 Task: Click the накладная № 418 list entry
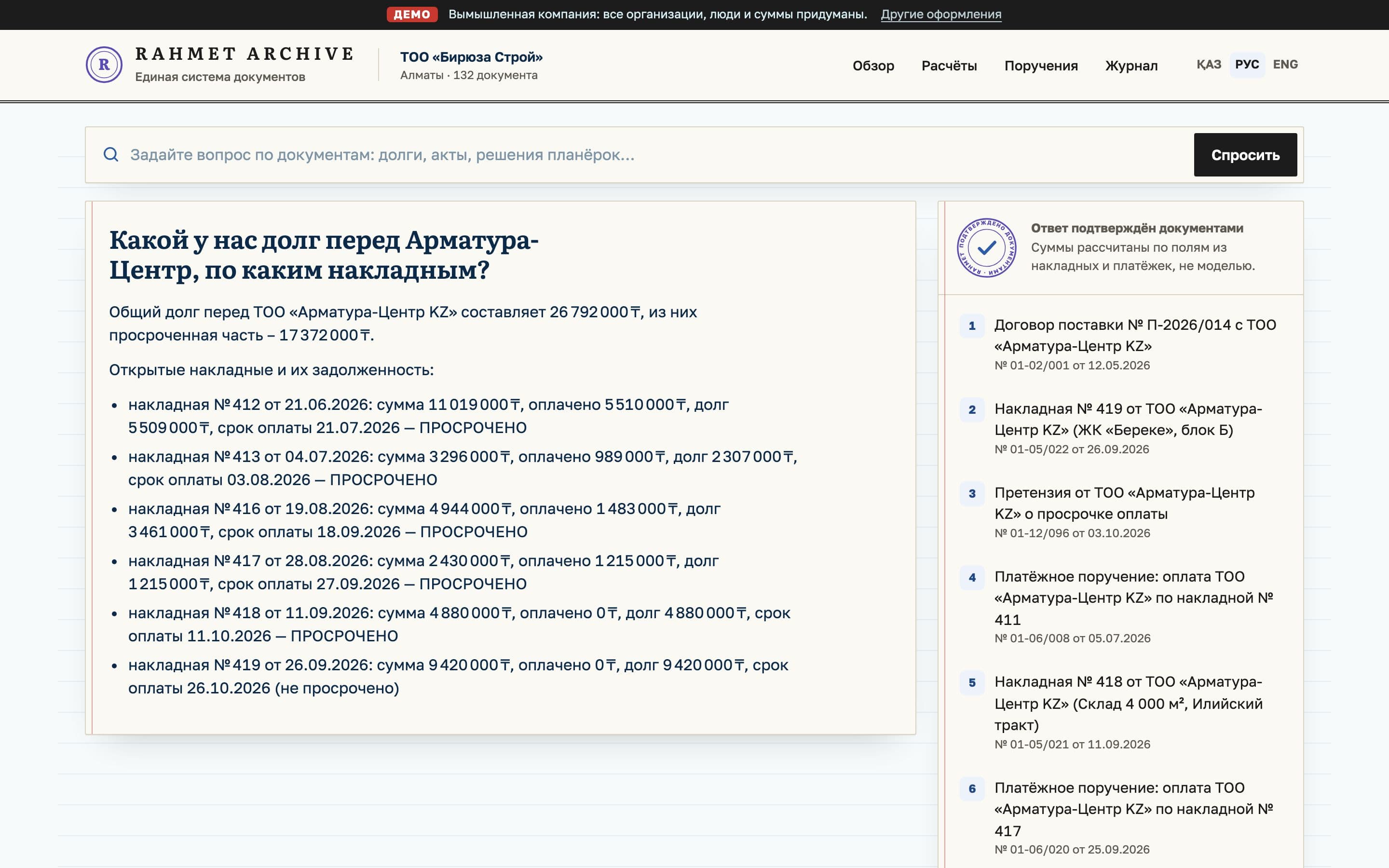coord(459,624)
